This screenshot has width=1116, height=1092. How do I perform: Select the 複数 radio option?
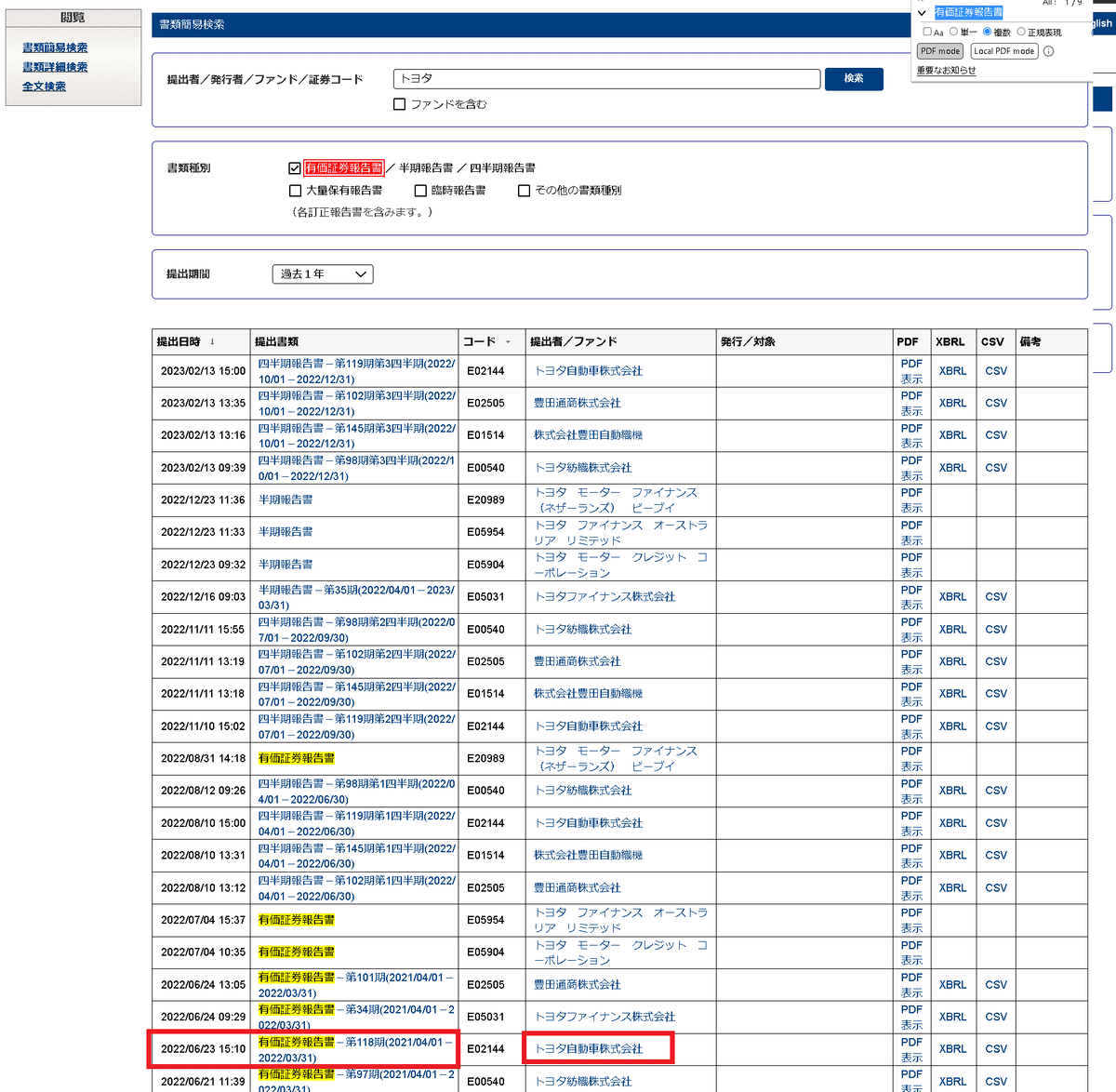(x=987, y=32)
